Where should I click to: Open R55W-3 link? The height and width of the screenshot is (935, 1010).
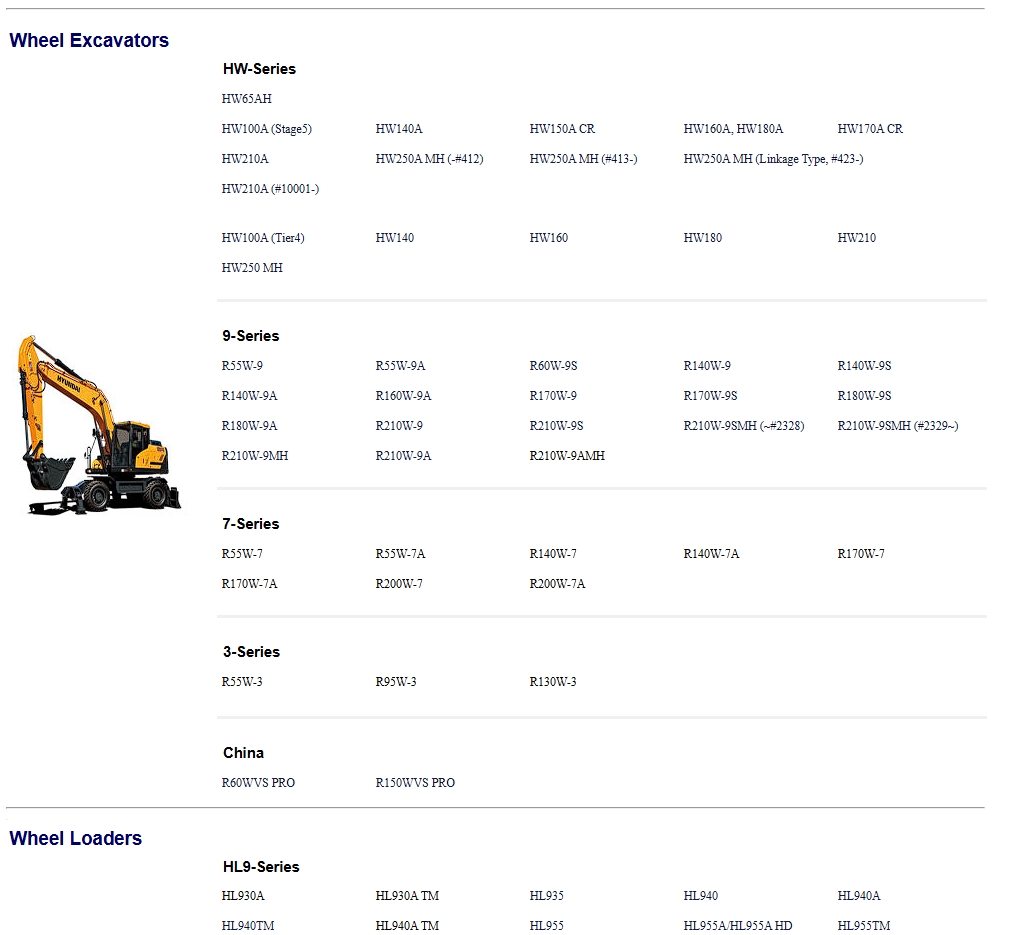coord(242,682)
